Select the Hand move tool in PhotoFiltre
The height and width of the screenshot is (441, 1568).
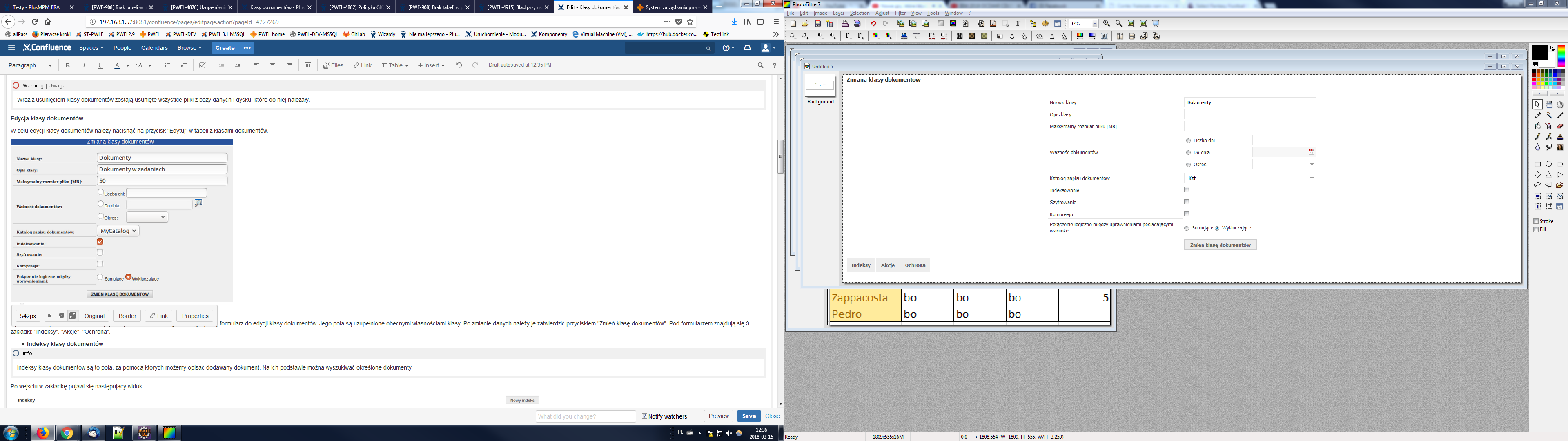tap(1560, 104)
